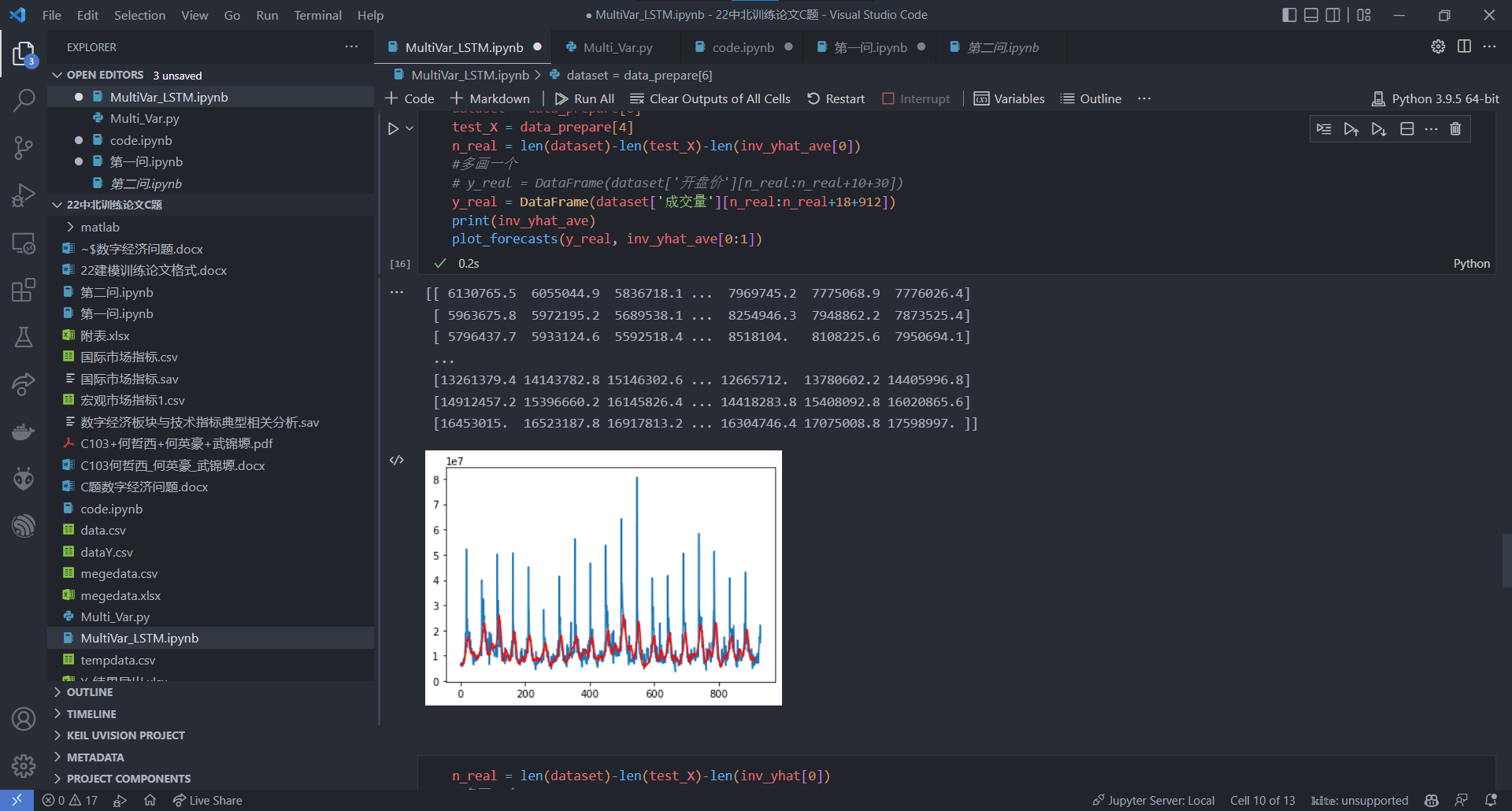Viewport: 1512px width, 811px height.
Task: Click the editor vertical scrollbar thumb
Action: 1506,561
